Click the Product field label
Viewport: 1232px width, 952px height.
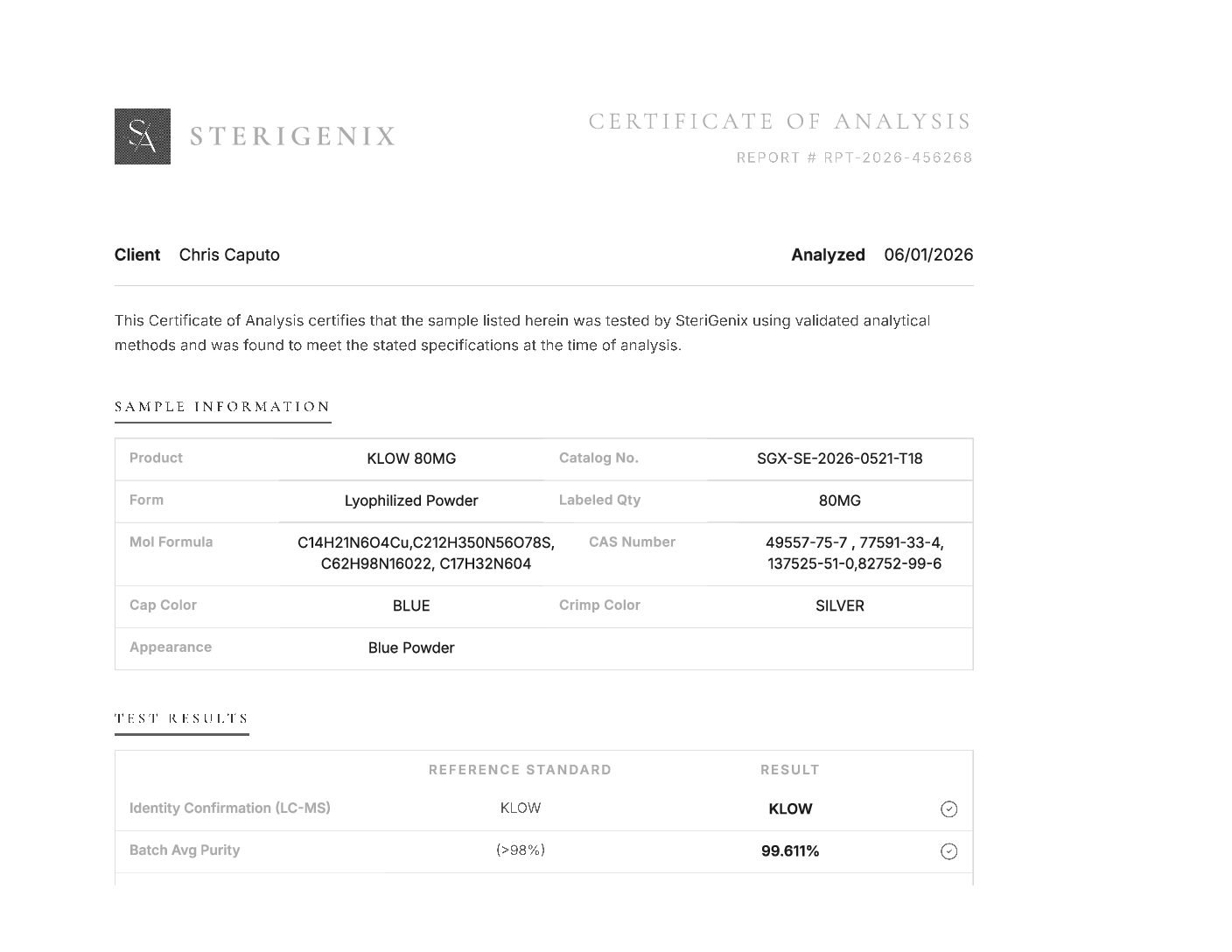coord(156,458)
